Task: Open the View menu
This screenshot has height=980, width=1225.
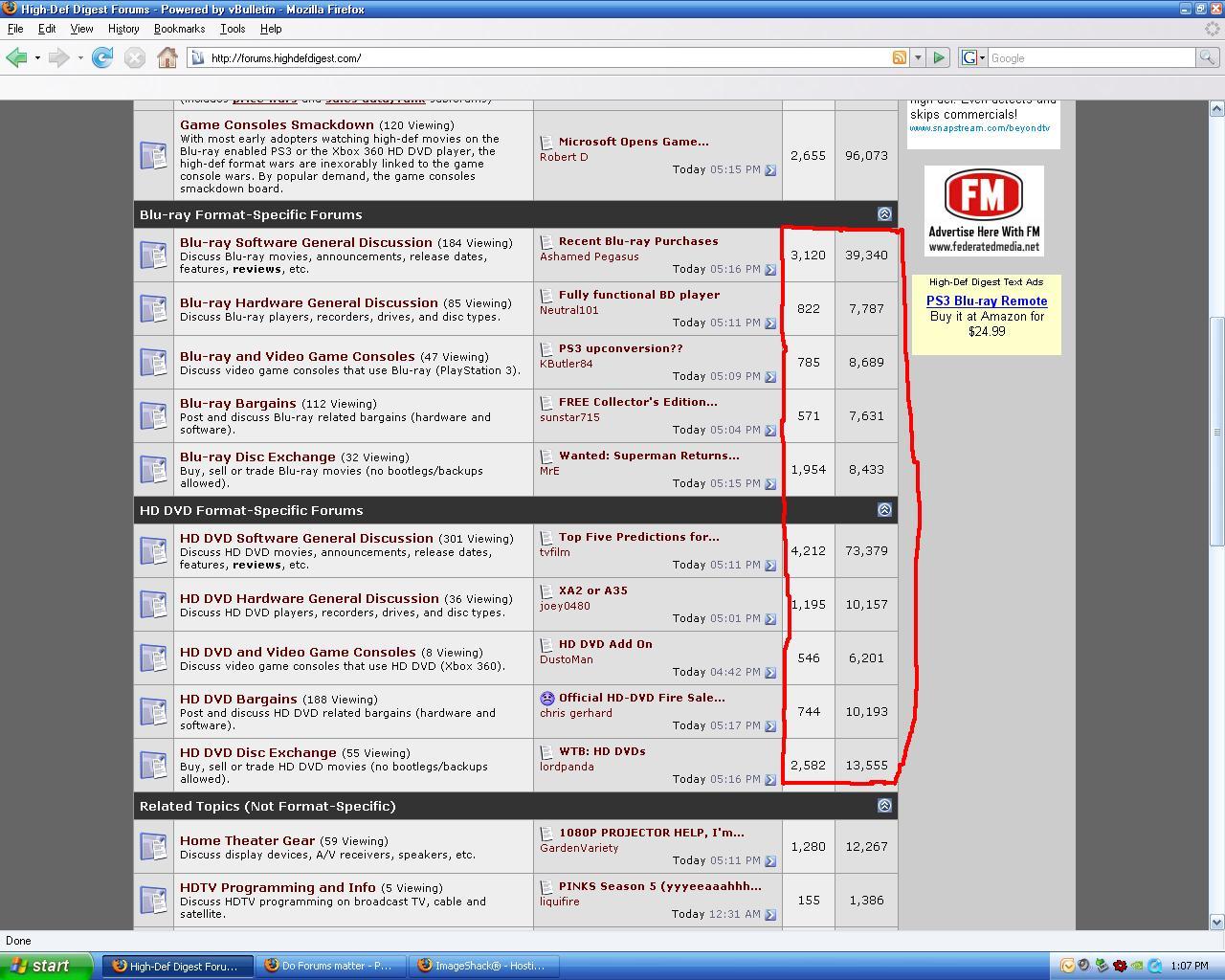Action: coord(81,29)
